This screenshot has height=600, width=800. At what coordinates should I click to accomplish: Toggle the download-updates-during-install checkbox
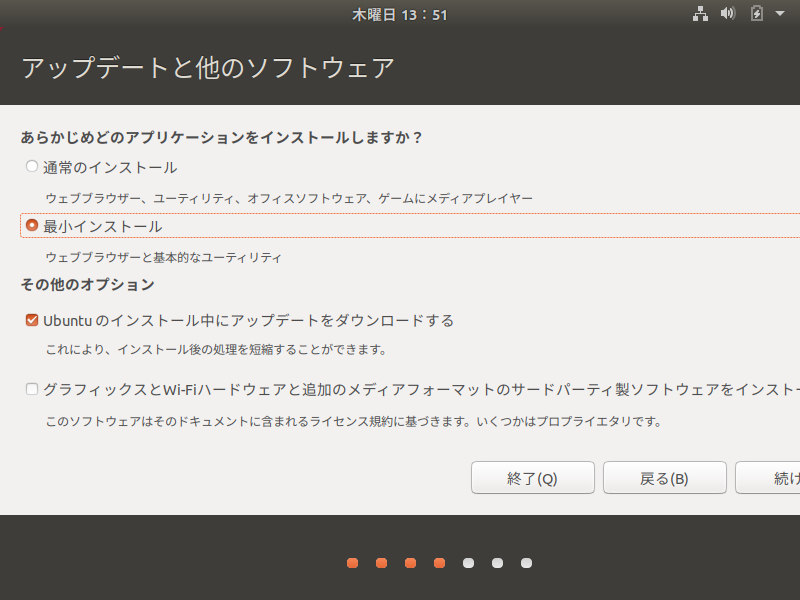[32, 320]
